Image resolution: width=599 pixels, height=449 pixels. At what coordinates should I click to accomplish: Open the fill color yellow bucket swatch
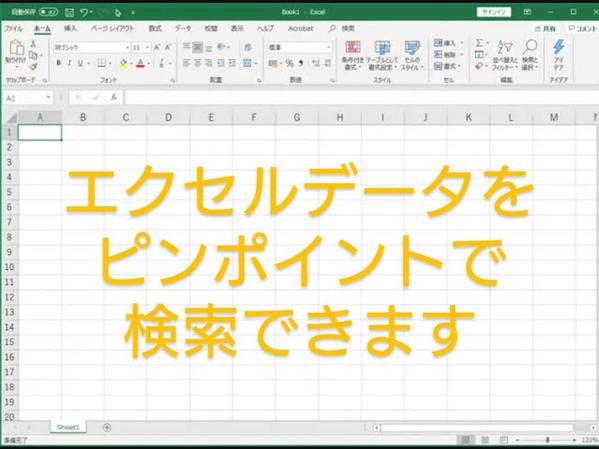click(123, 63)
